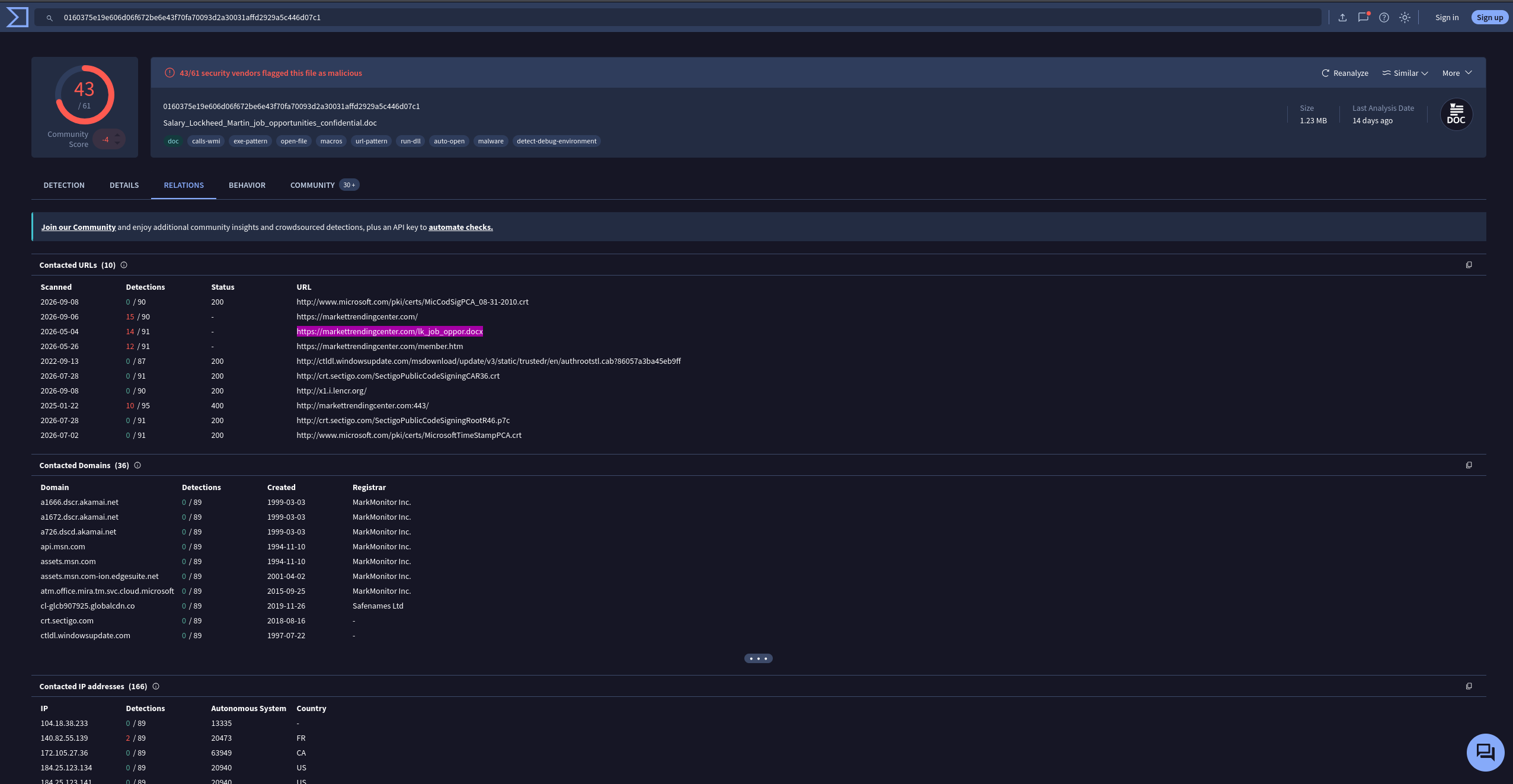Expand more contacted domains with ellipsis
The width and height of the screenshot is (1513, 784).
(x=758, y=658)
